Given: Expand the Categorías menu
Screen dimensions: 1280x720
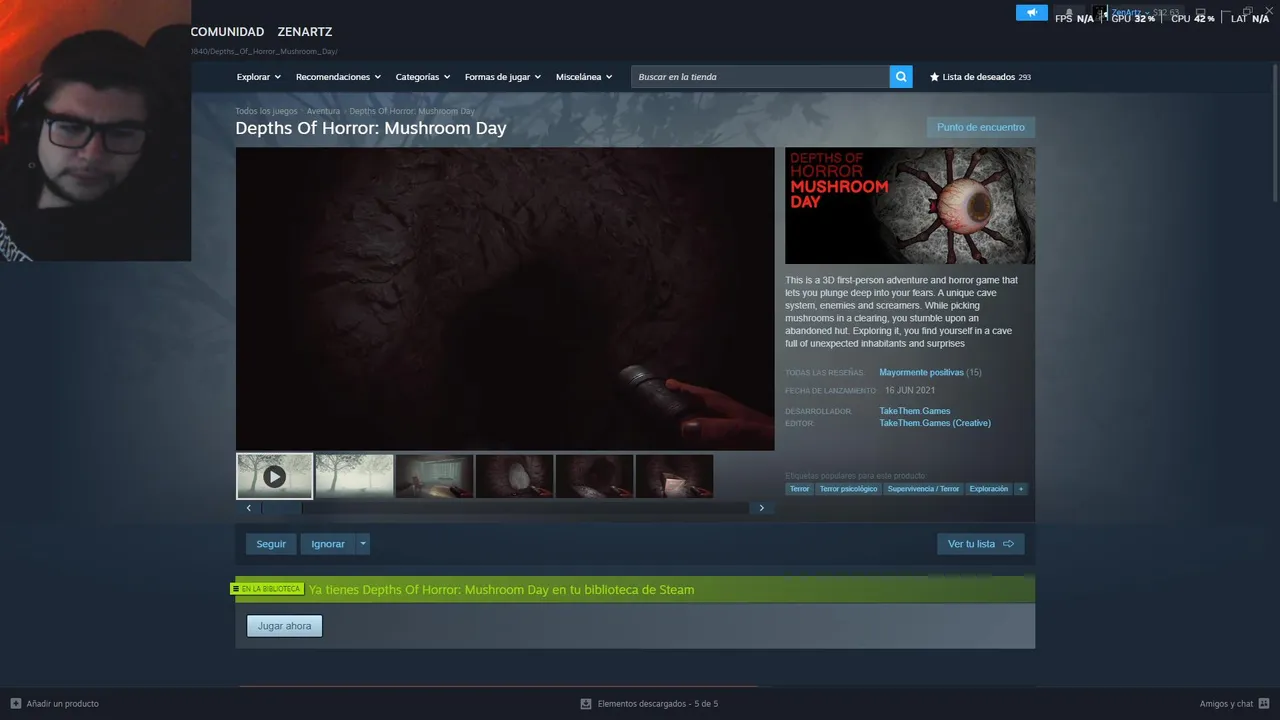Looking at the screenshot, I should 423,77.
